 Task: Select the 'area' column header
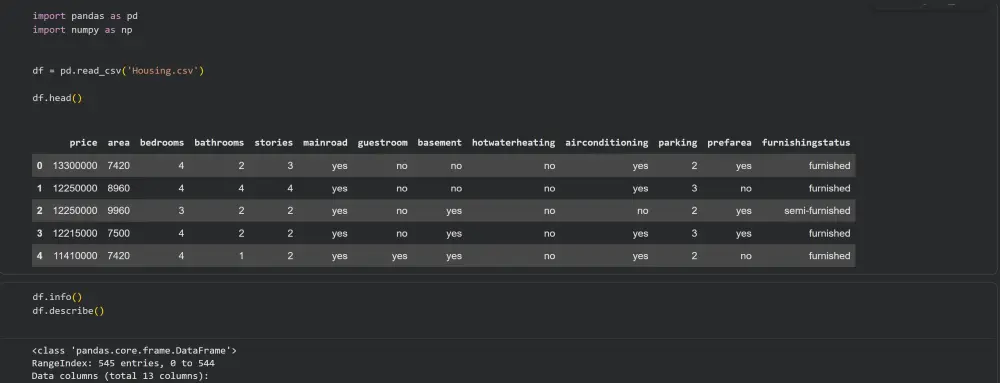[x=119, y=143]
